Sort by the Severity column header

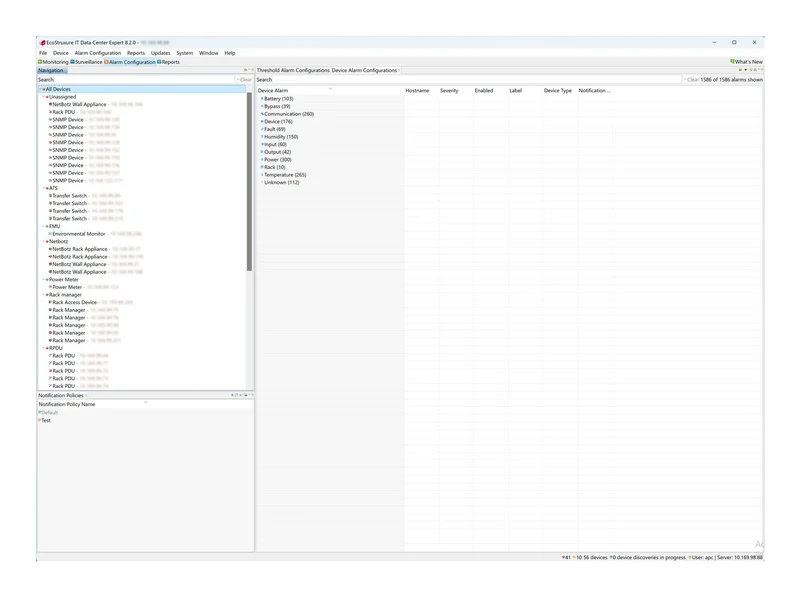click(x=449, y=91)
